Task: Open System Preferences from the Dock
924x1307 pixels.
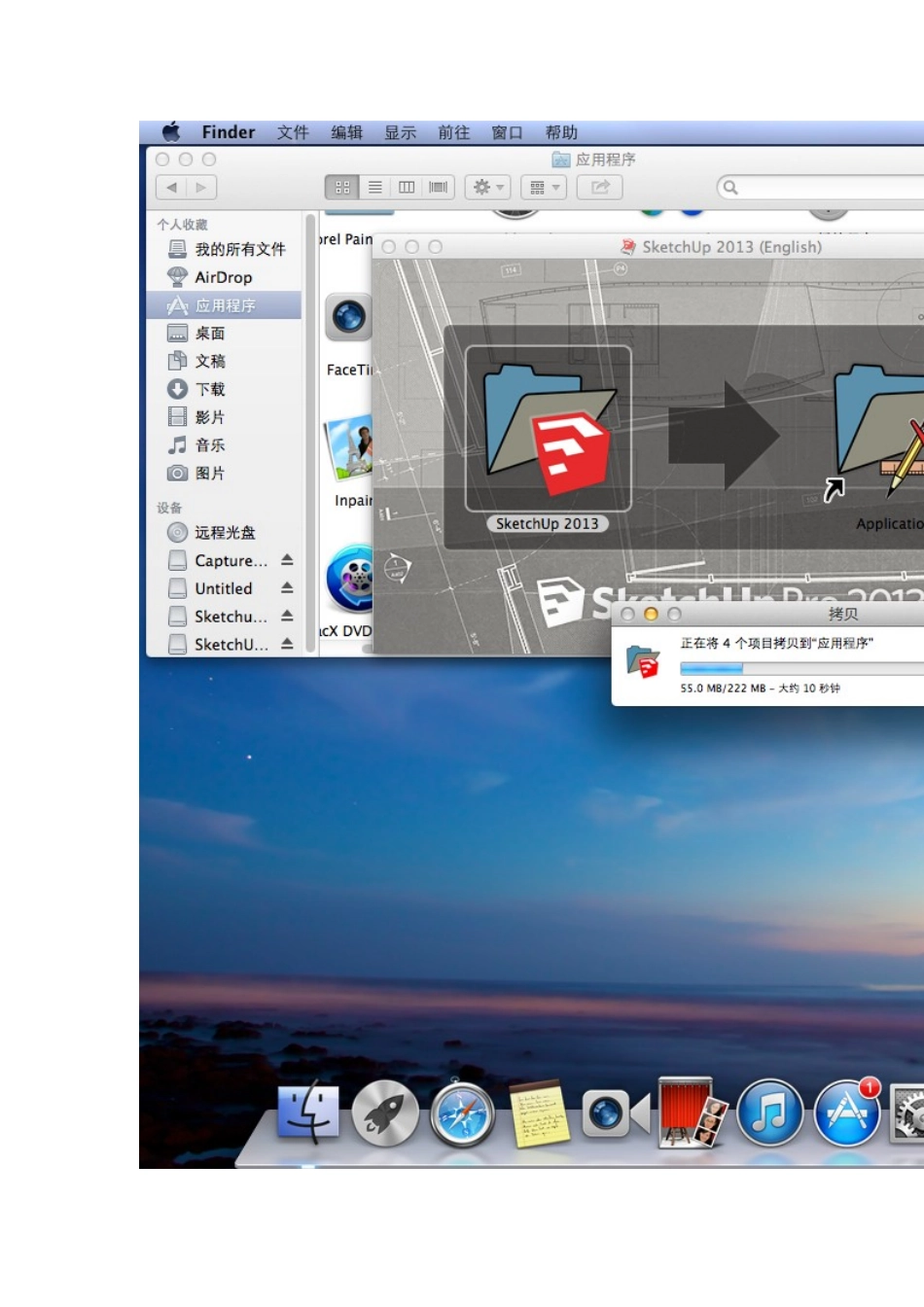Action: tap(908, 1114)
